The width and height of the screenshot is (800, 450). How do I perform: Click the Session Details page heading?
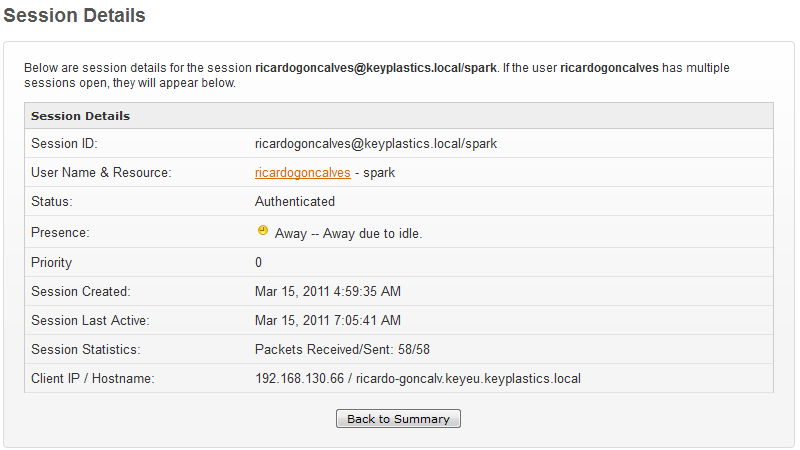(74, 16)
